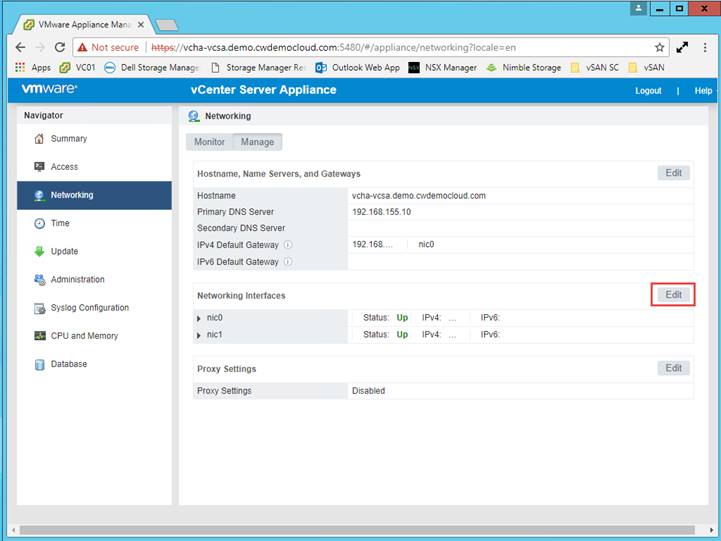Click the Database cylinder icon
The image size is (721, 541).
40,364
